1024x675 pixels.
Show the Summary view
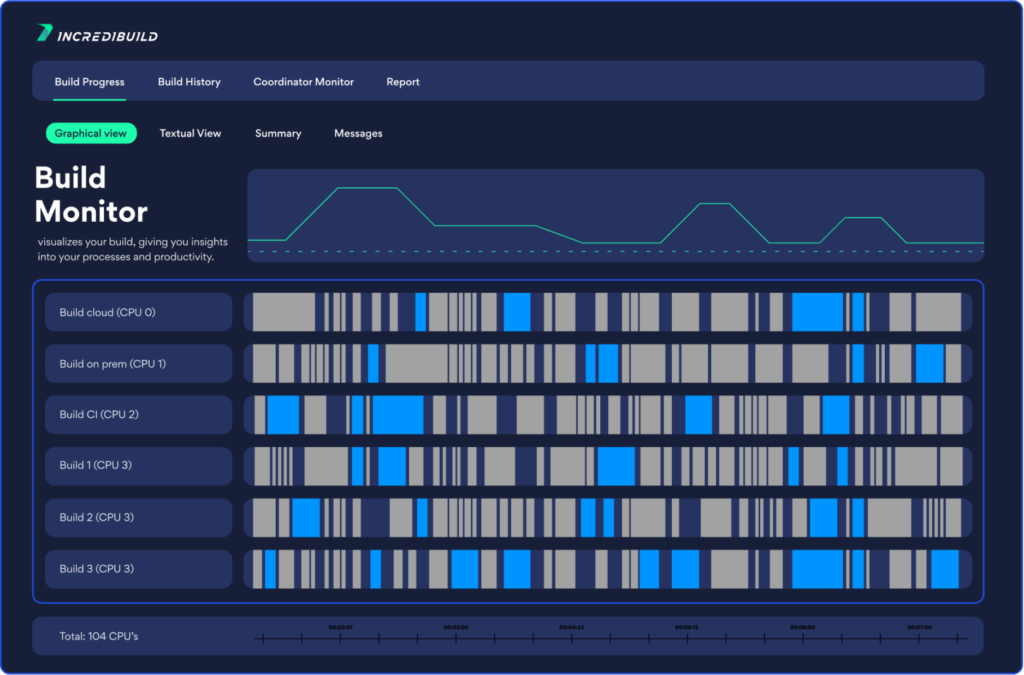pyautogui.click(x=278, y=133)
